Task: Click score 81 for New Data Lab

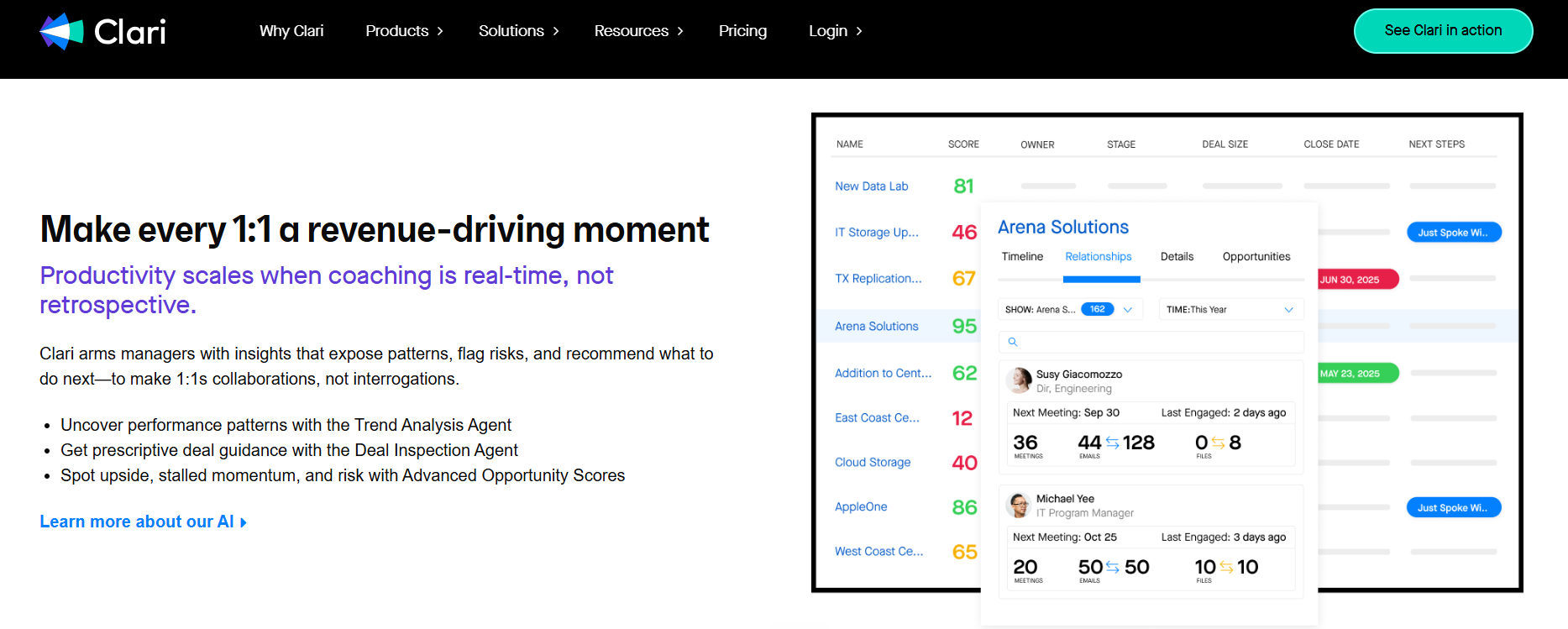Action: [x=963, y=186]
